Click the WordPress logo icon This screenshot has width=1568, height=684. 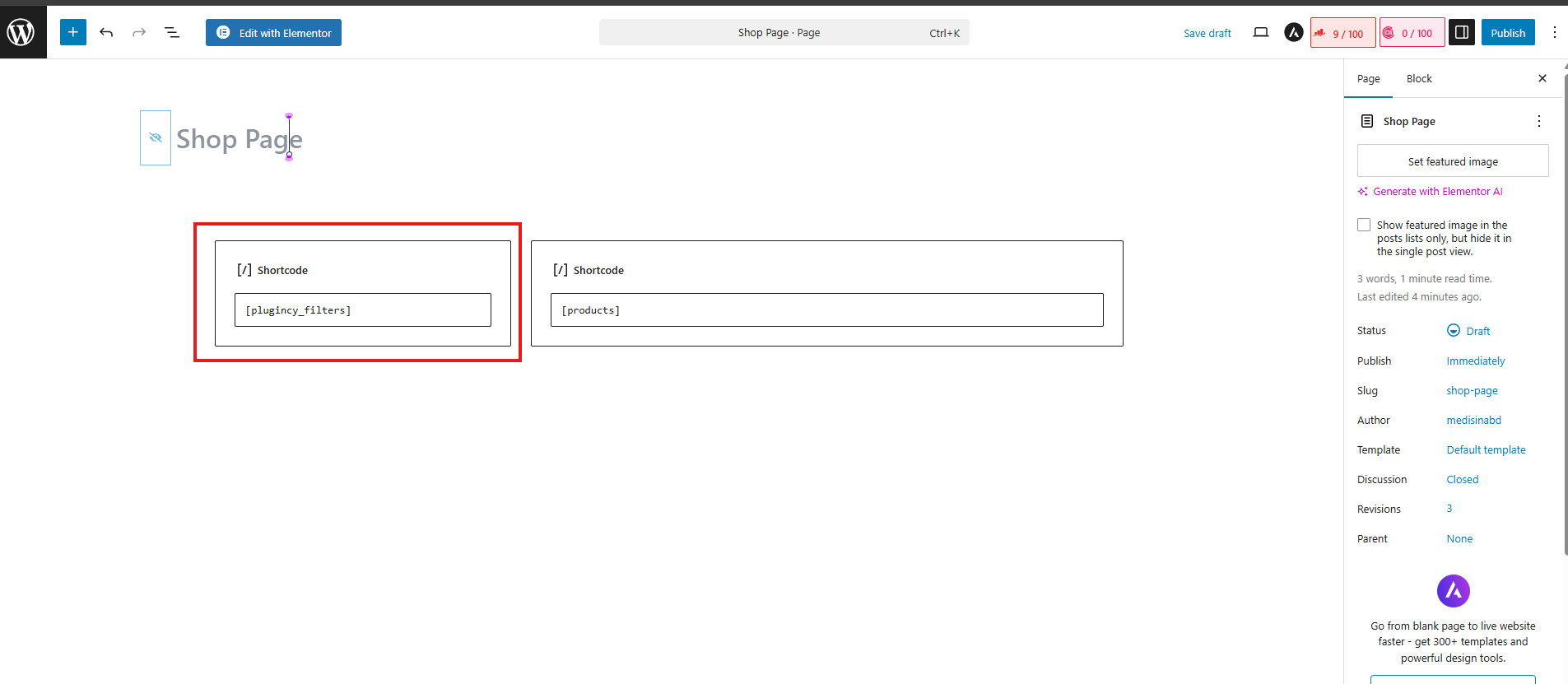click(21, 33)
